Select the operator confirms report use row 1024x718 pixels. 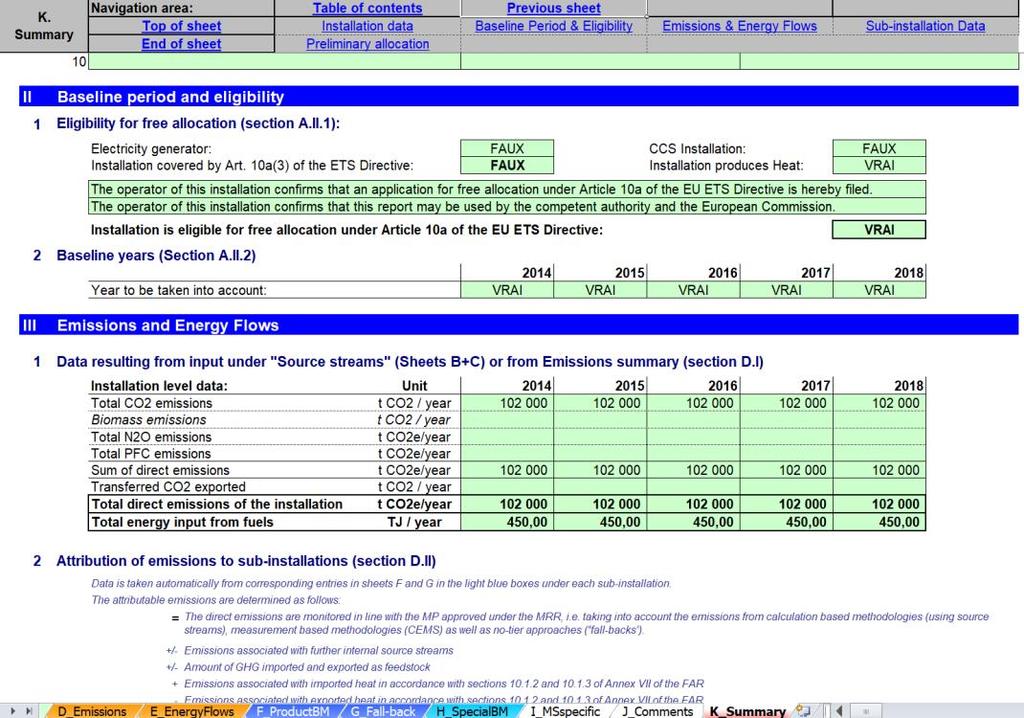click(x=507, y=206)
